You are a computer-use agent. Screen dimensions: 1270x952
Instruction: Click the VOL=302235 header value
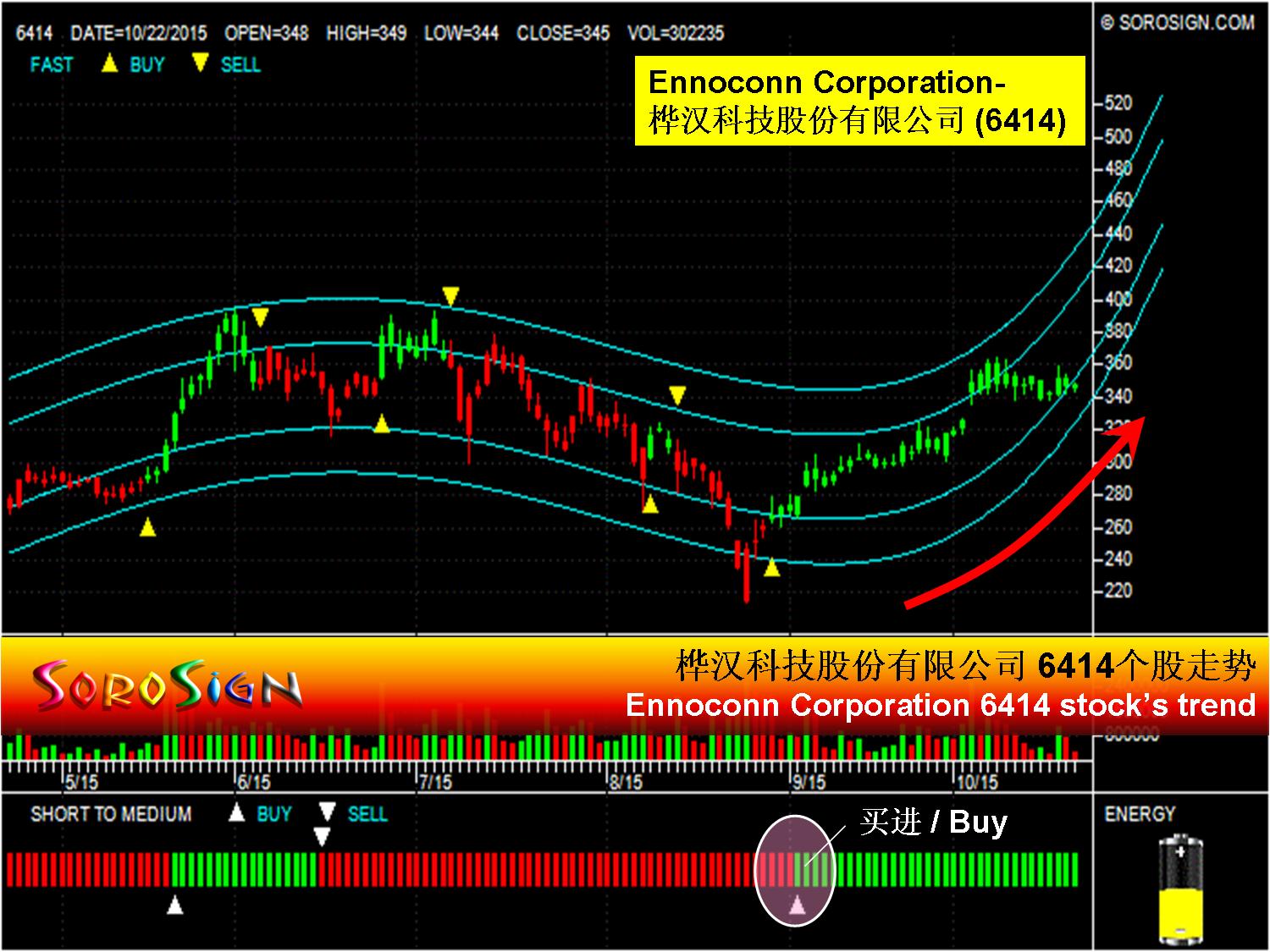(676, 33)
